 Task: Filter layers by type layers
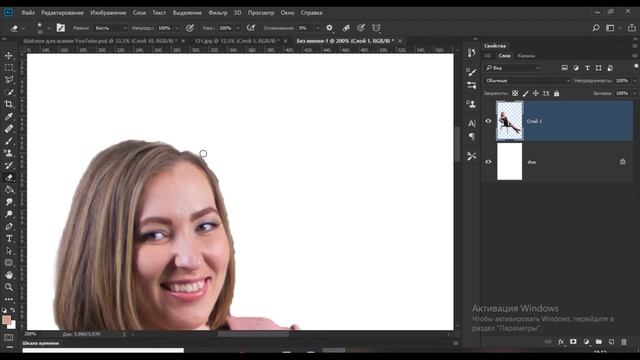(587, 68)
